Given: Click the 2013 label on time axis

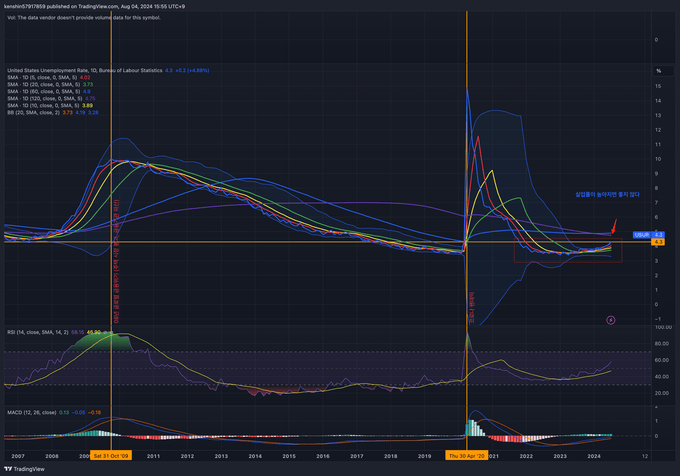Looking at the screenshot, I should [221, 456].
